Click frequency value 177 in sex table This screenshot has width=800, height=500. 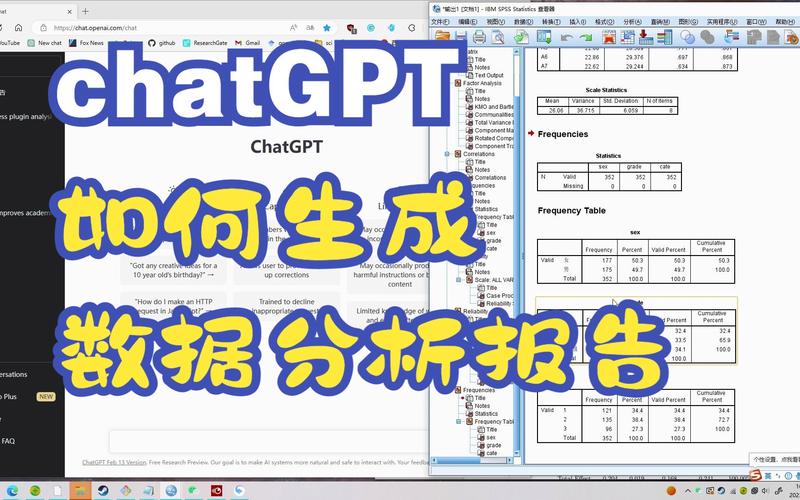pos(606,260)
